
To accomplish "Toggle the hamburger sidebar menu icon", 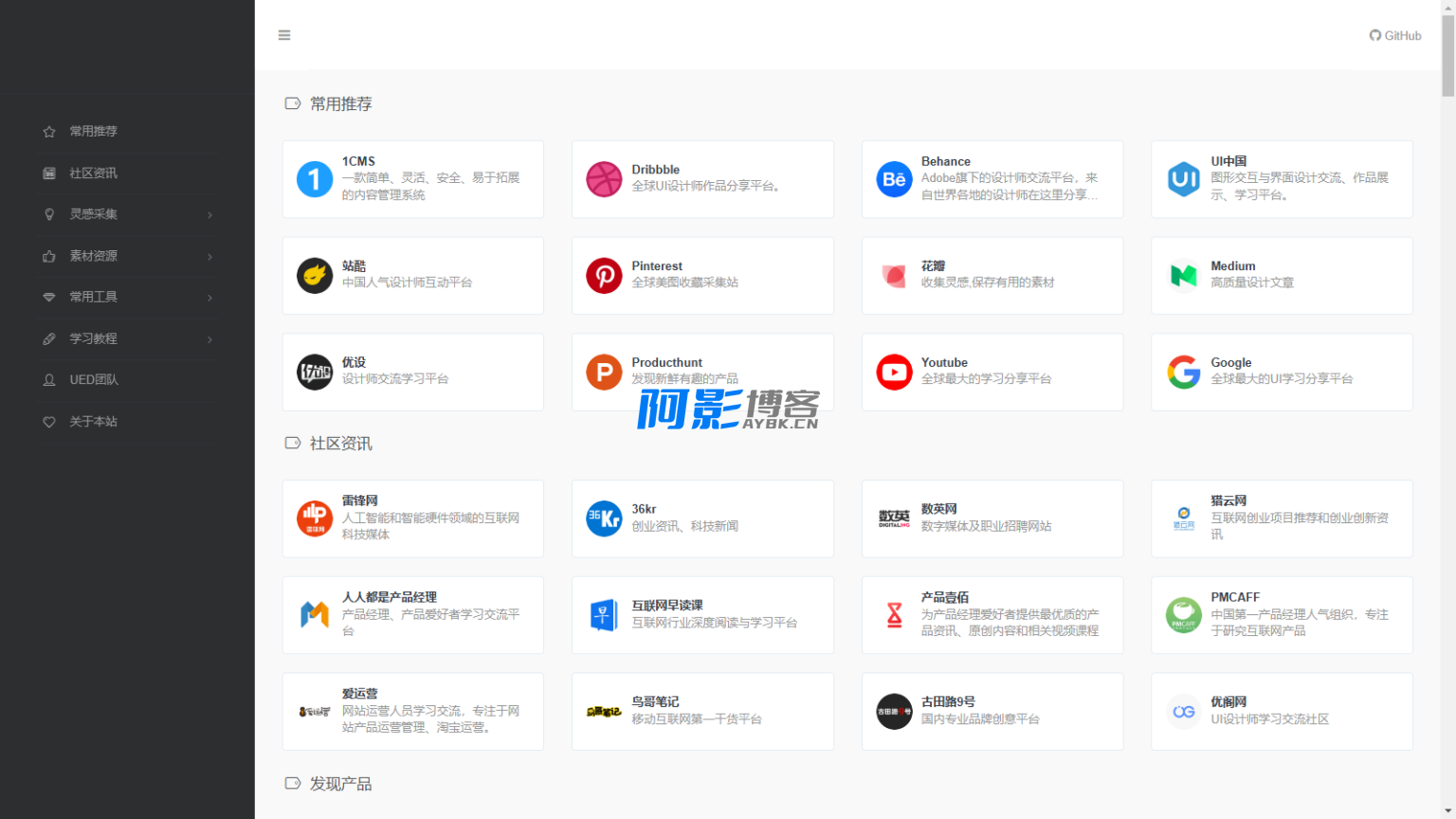I will (283, 35).
